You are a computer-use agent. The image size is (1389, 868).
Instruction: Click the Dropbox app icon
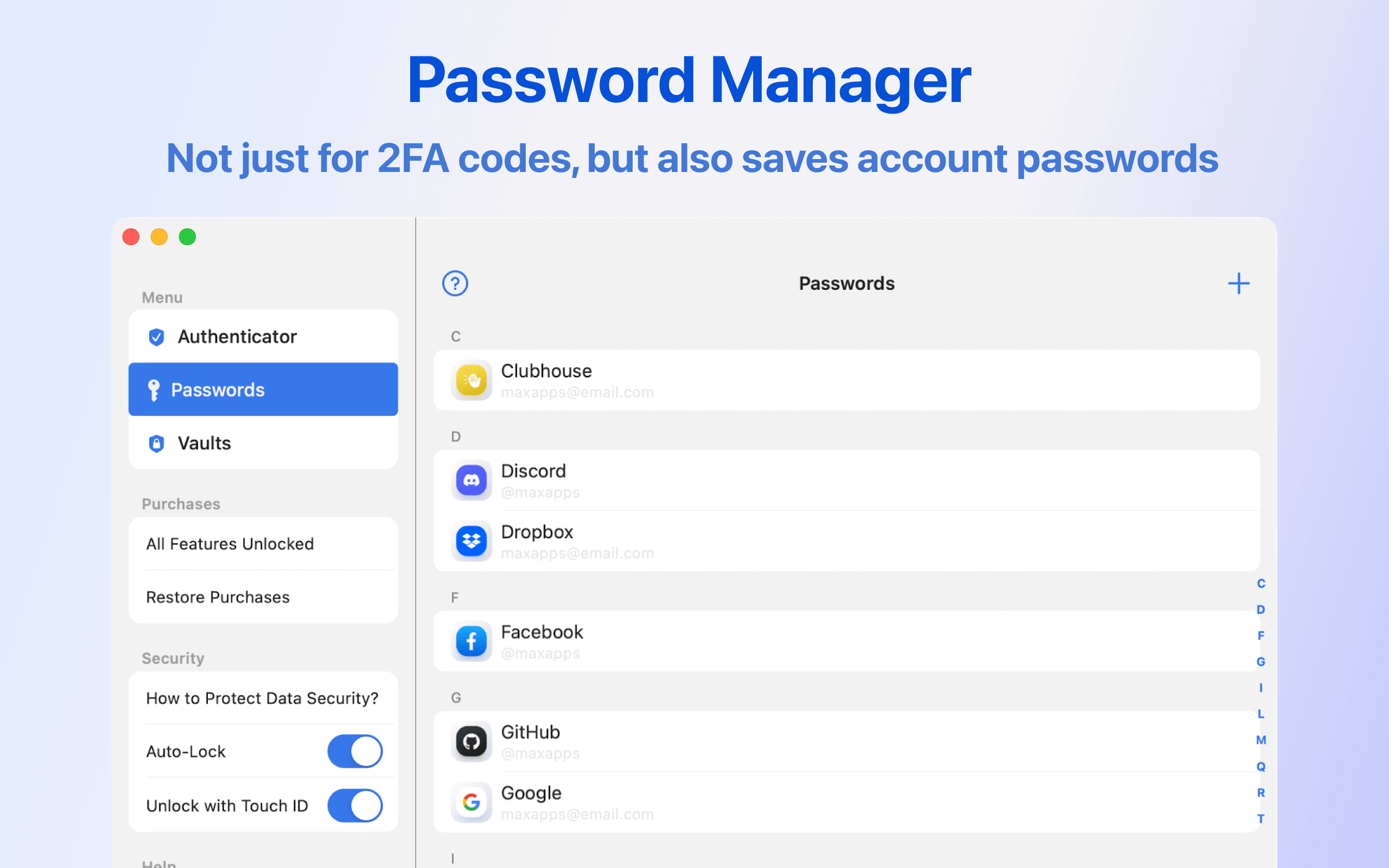click(471, 541)
